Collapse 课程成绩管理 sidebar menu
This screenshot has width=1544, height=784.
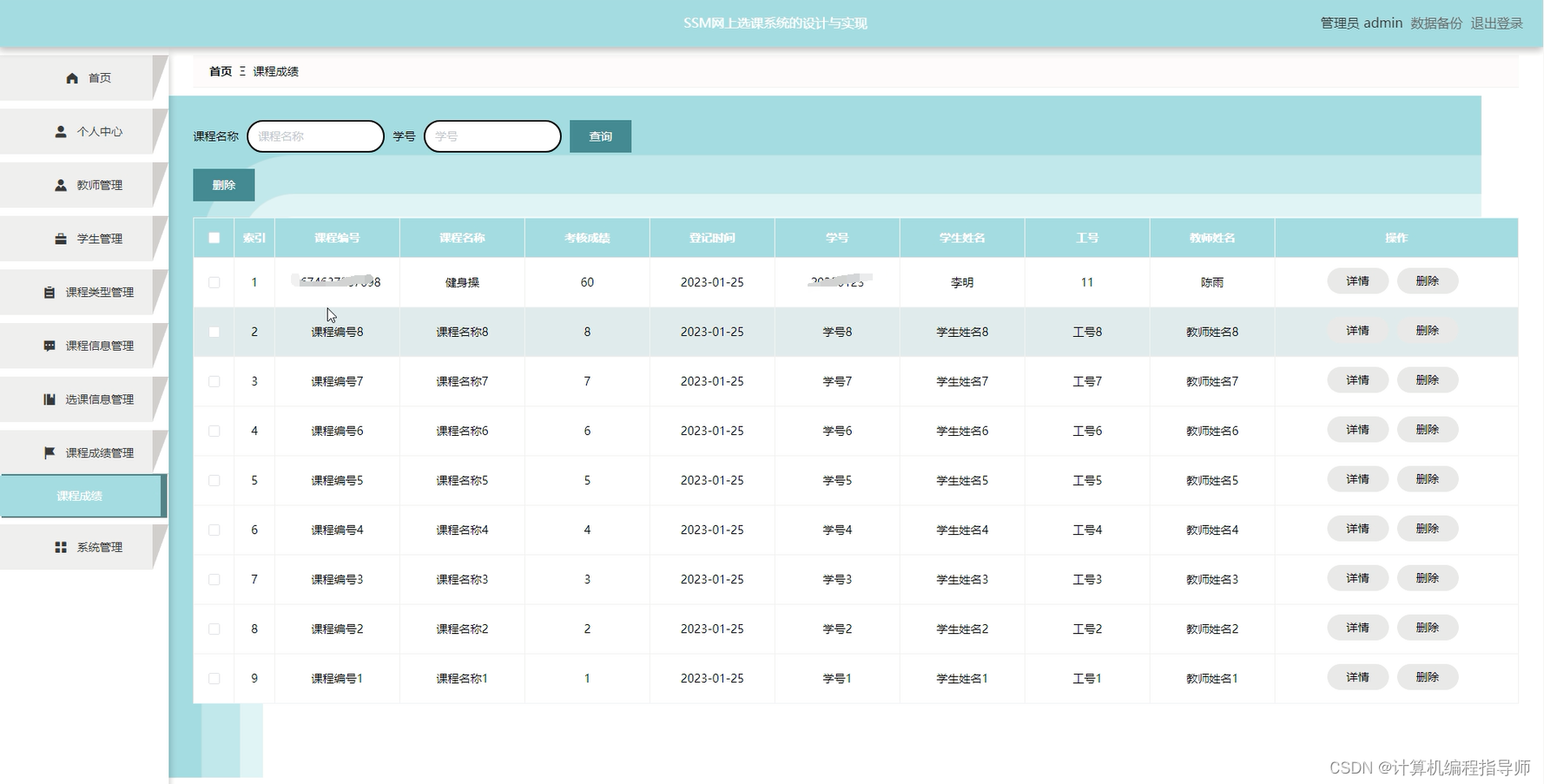click(x=82, y=453)
